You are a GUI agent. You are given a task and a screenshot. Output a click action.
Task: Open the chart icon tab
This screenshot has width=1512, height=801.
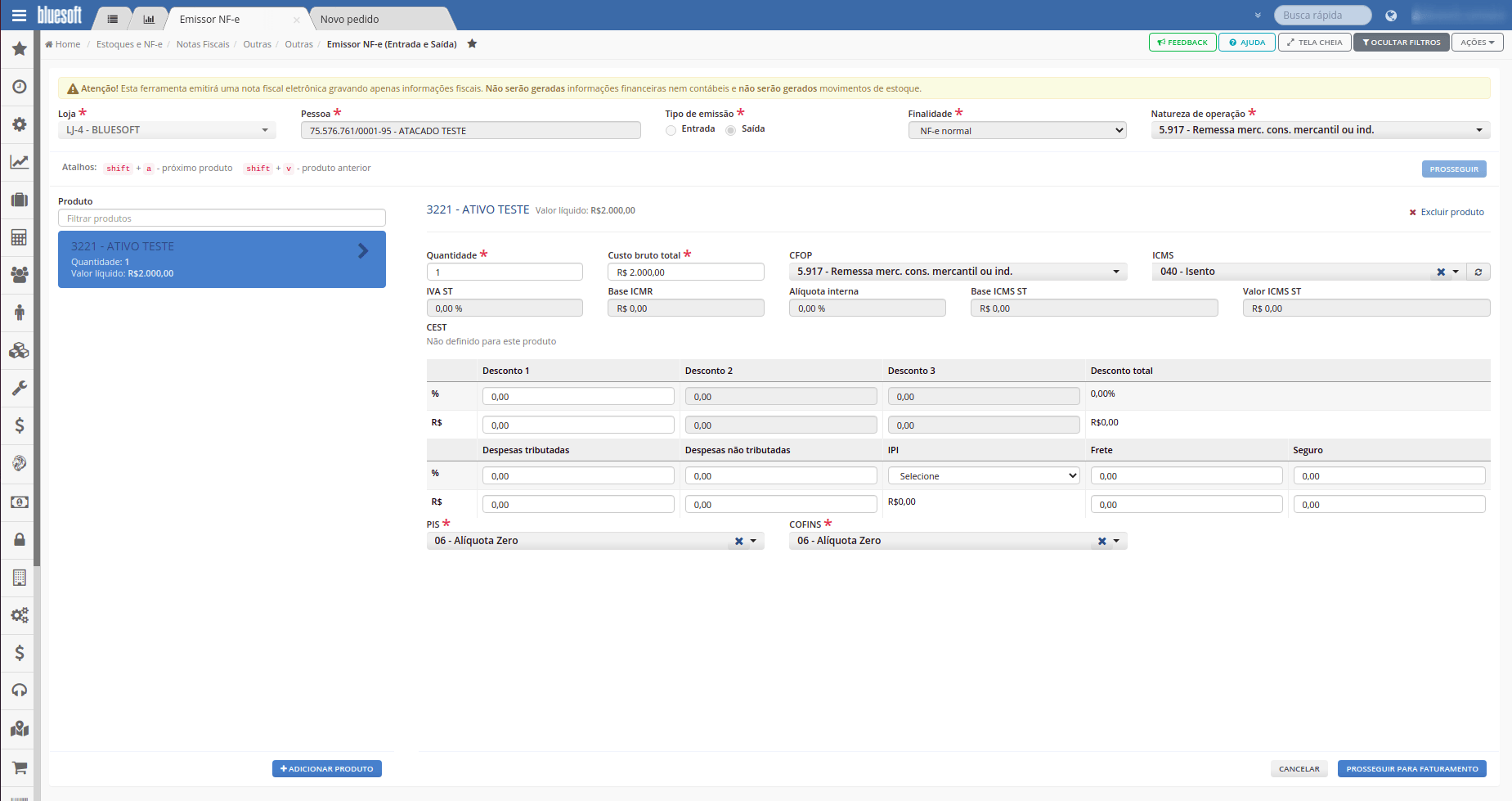(149, 19)
